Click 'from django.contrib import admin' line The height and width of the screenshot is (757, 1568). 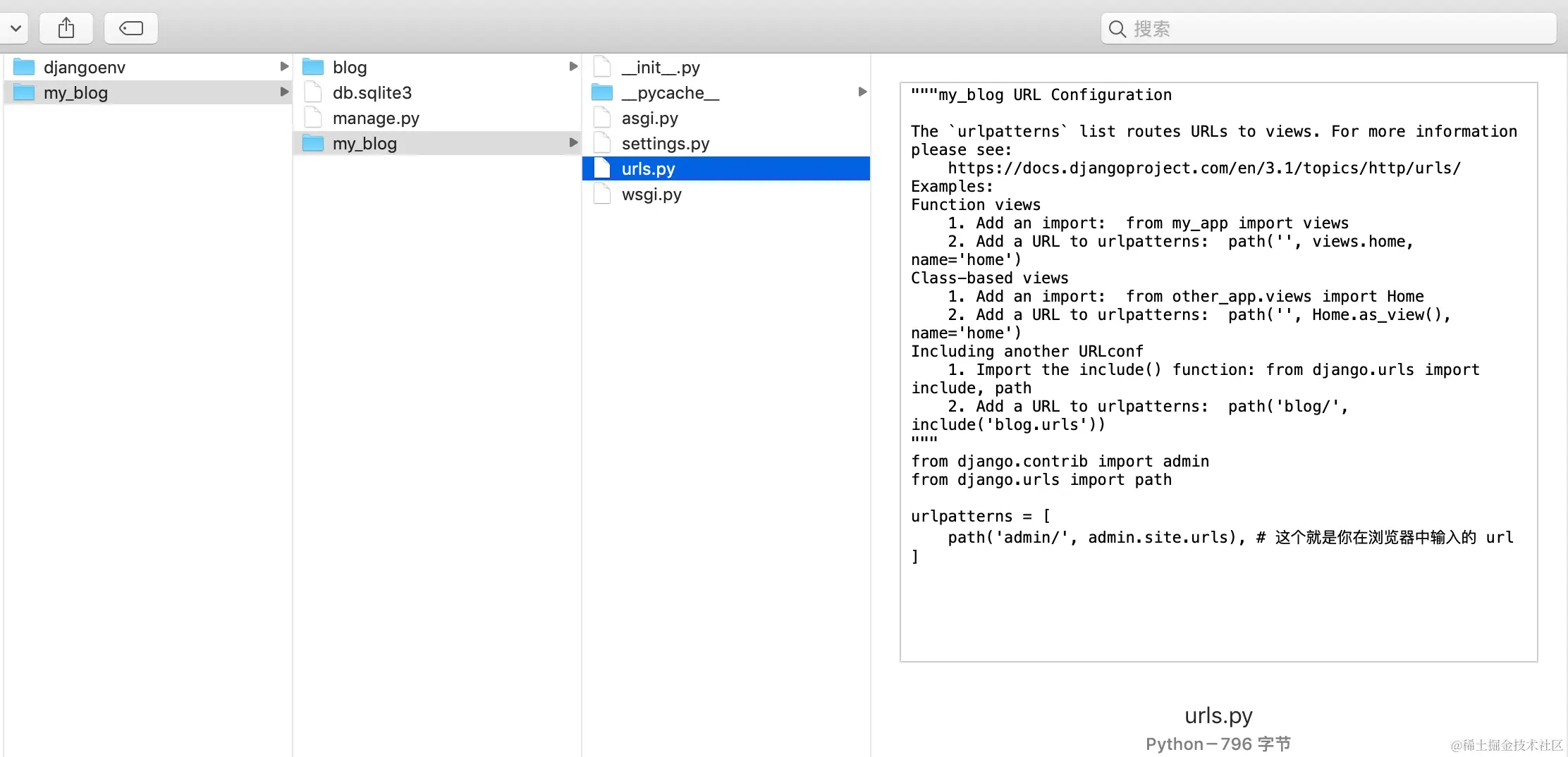(x=1060, y=462)
